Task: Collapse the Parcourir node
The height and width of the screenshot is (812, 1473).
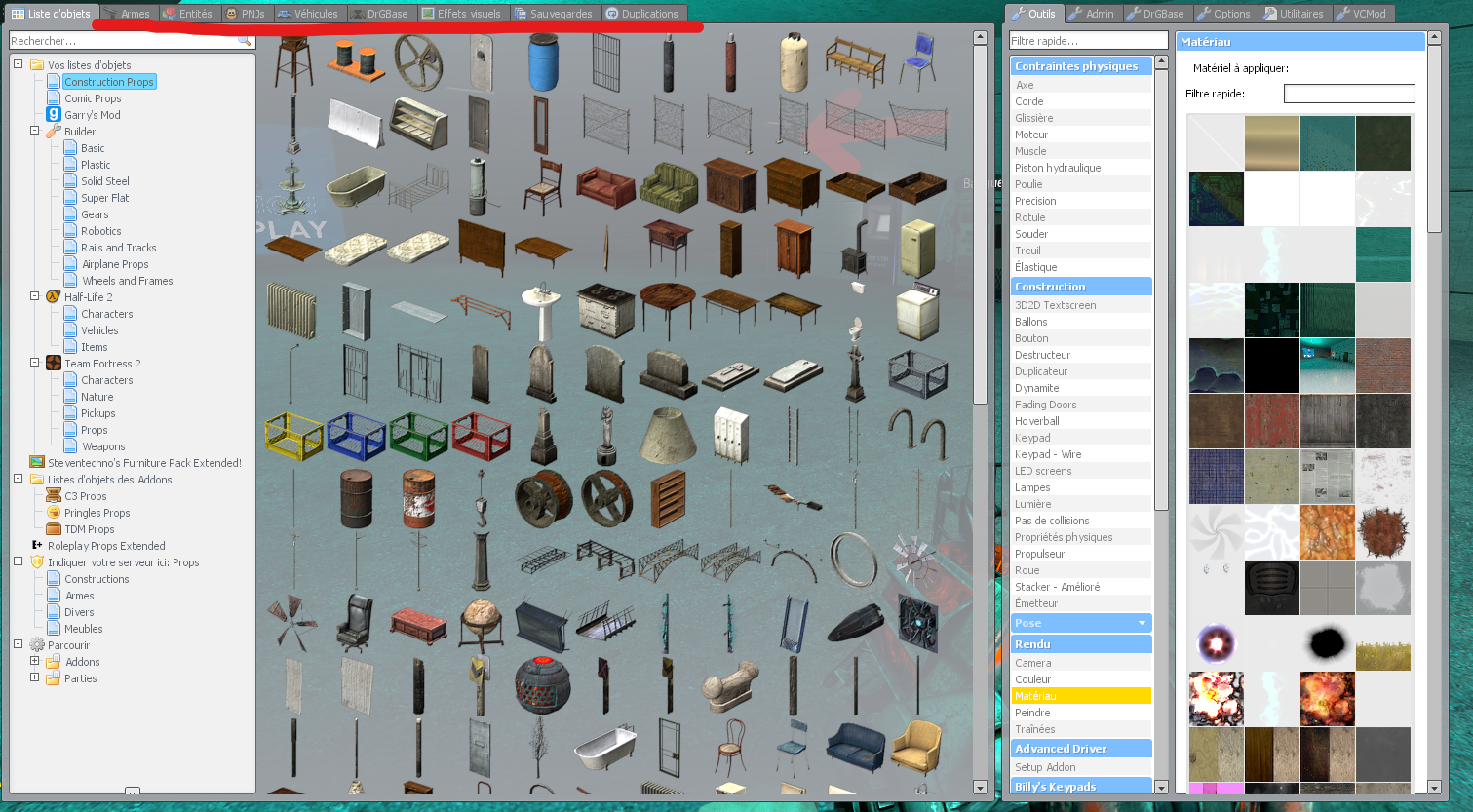Action: (19, 644)
